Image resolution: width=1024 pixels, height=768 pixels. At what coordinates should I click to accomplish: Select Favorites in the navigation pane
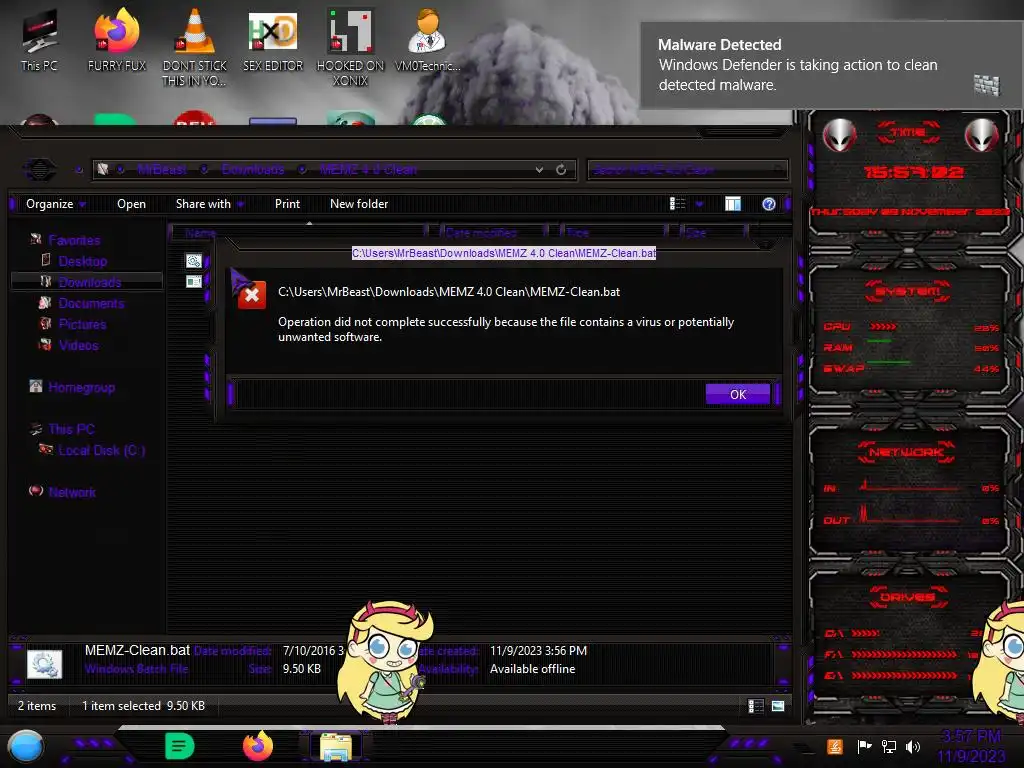74,240
